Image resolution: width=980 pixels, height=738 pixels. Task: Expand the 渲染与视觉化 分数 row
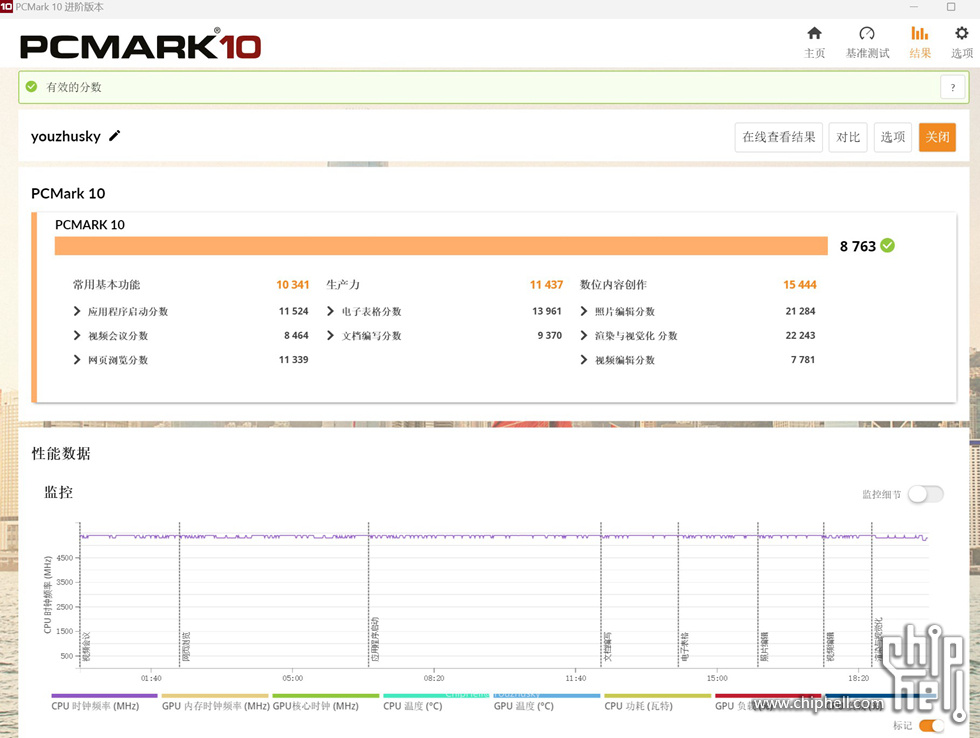pos(584,336)
